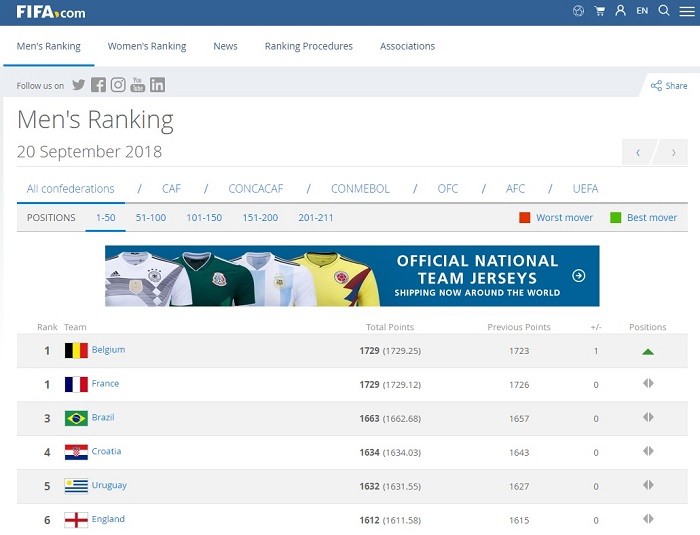Click Belgium's total points 1729 (1729.25)

390,351
